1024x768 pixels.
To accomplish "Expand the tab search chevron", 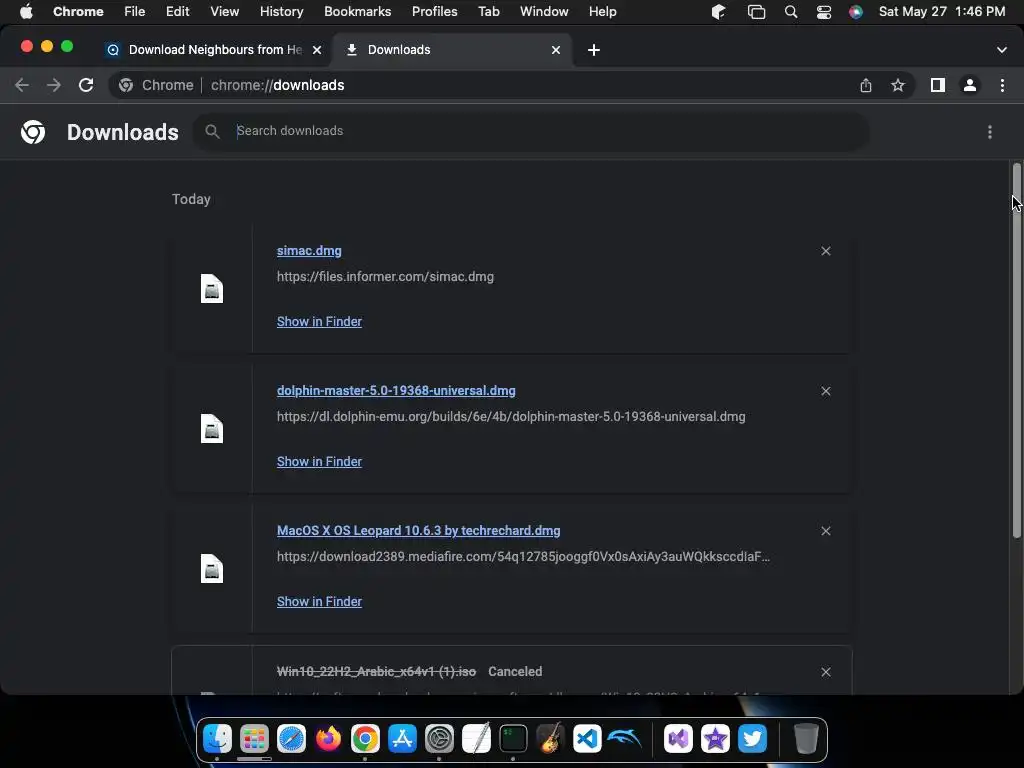I will [x=1002, y=50].
